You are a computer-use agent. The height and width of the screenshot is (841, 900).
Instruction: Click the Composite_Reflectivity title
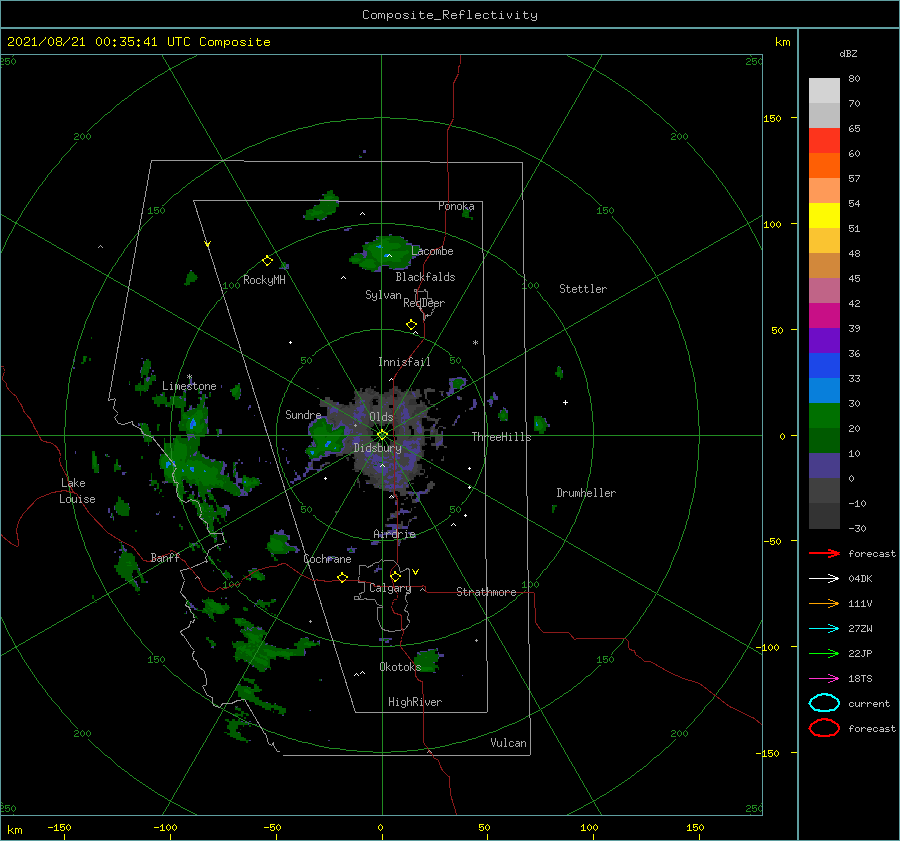(x=450, y=15)
